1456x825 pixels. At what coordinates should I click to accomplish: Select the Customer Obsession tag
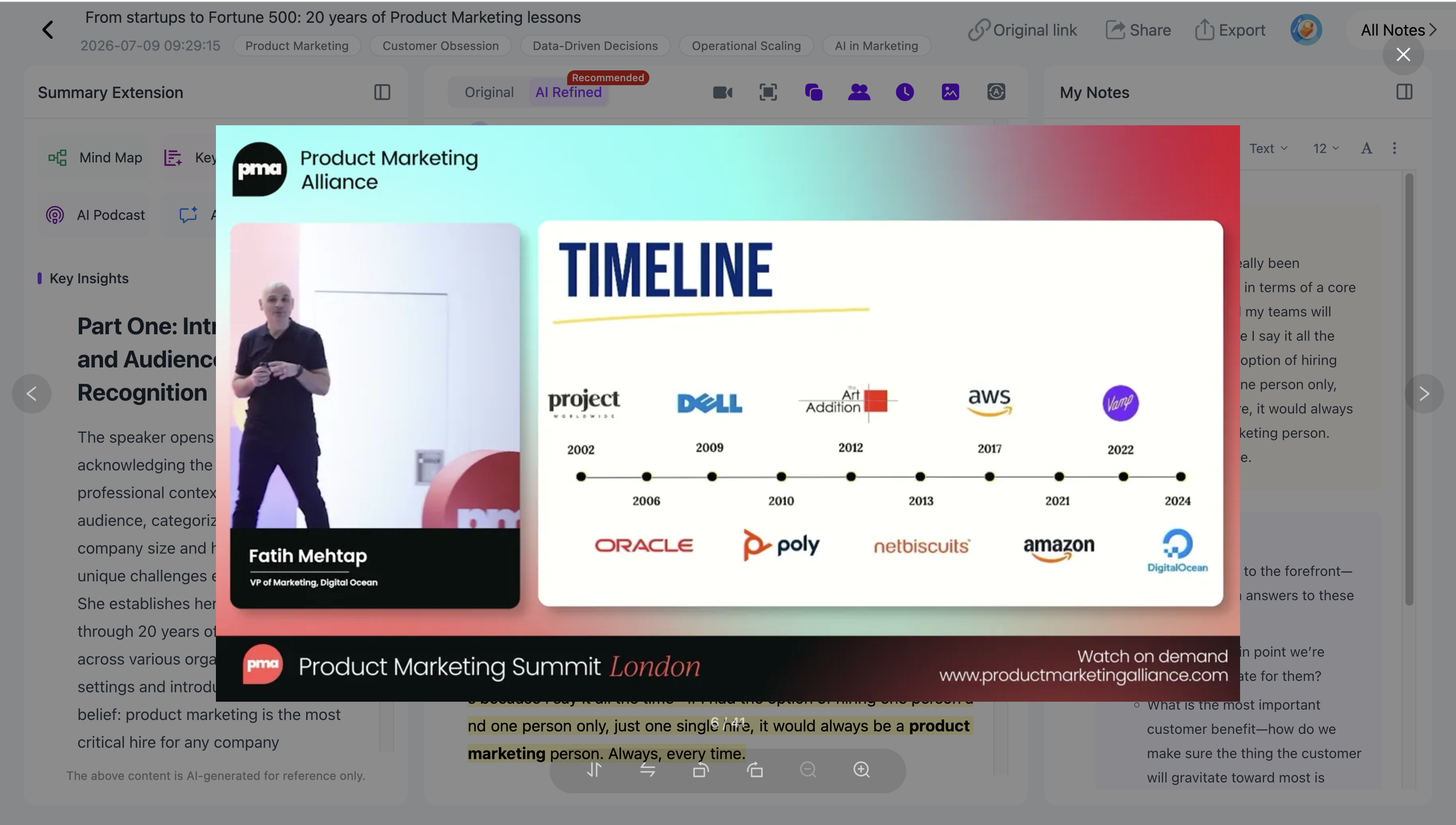click(440, 46)
